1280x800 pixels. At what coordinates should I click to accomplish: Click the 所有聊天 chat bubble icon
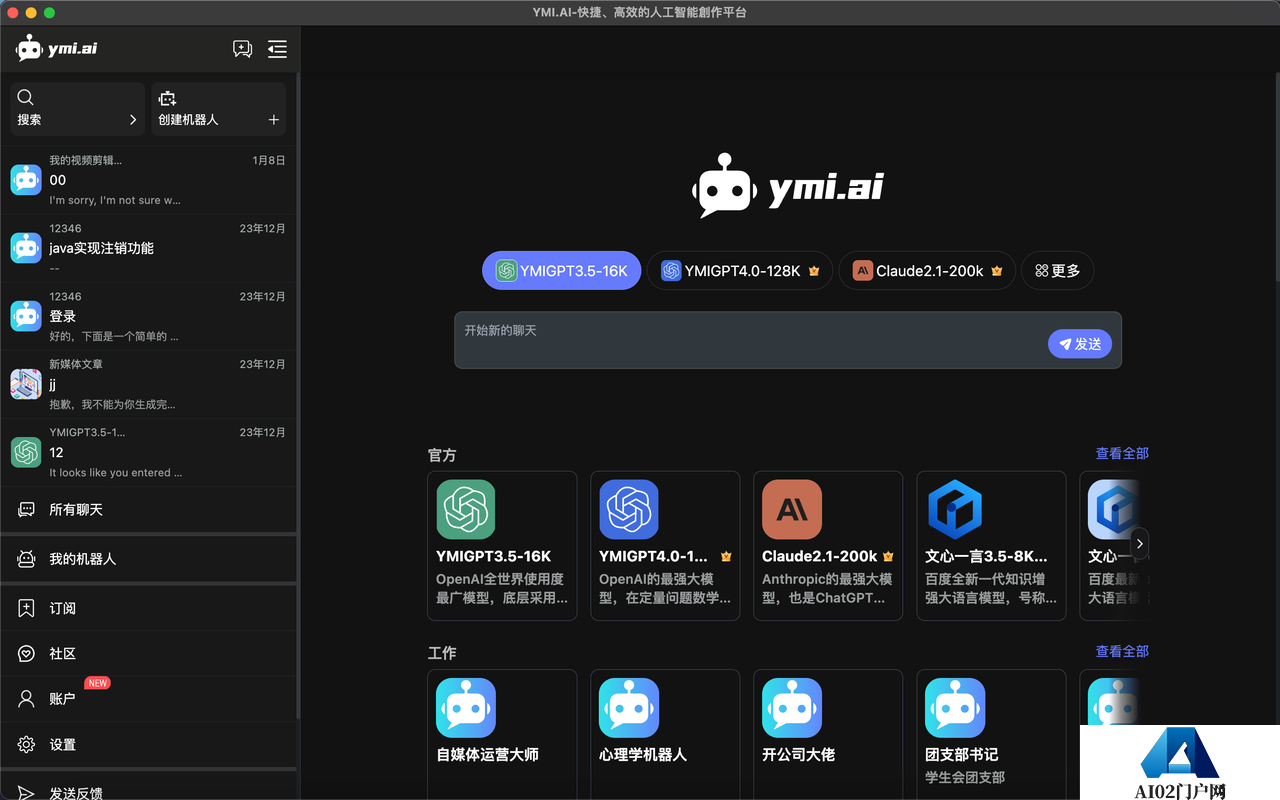pyautogui.click(x=27, y=510)
